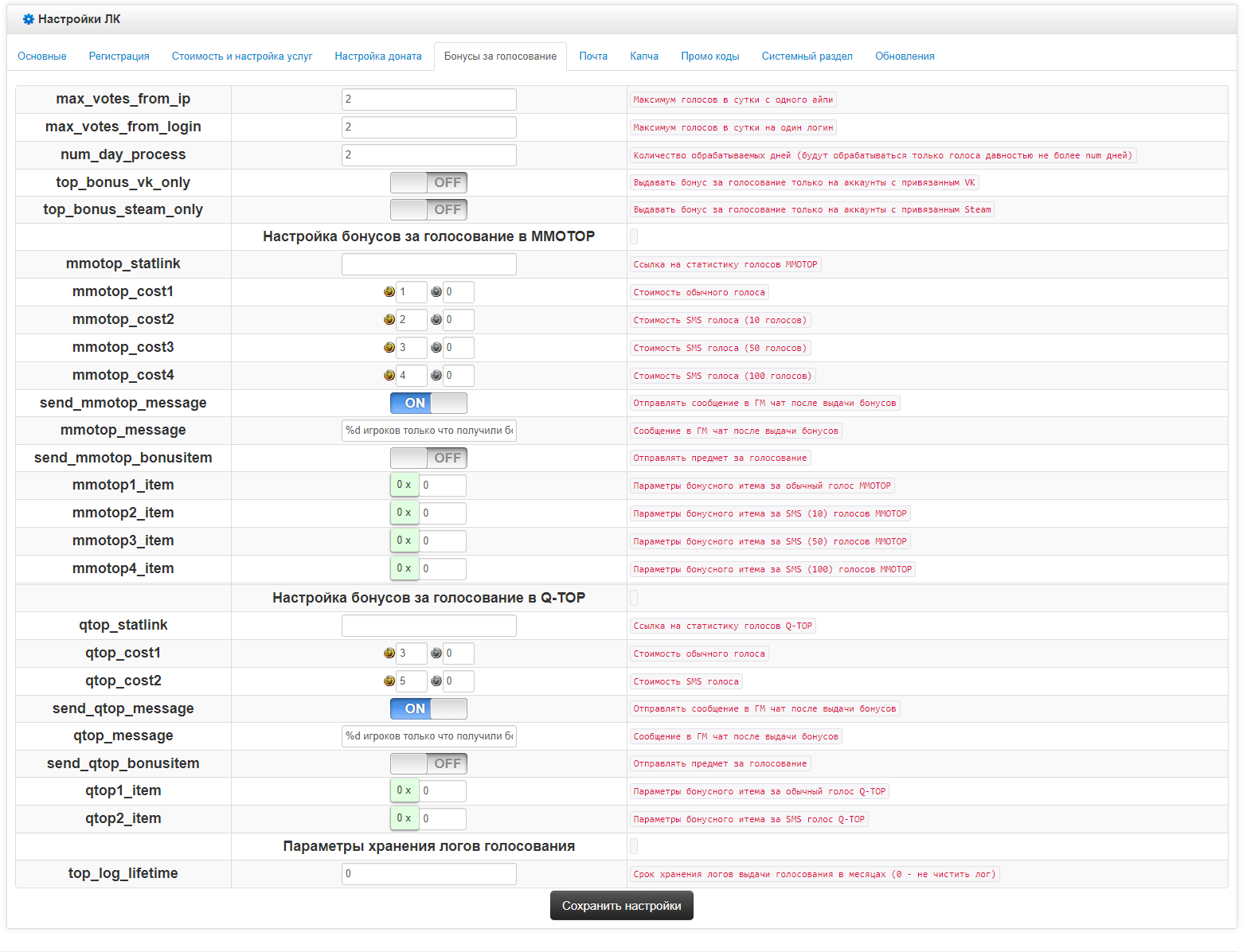Open the Обновления tab
This screenshot has width=1243, height=952.
pyautogui.click(x=905, y=57)
